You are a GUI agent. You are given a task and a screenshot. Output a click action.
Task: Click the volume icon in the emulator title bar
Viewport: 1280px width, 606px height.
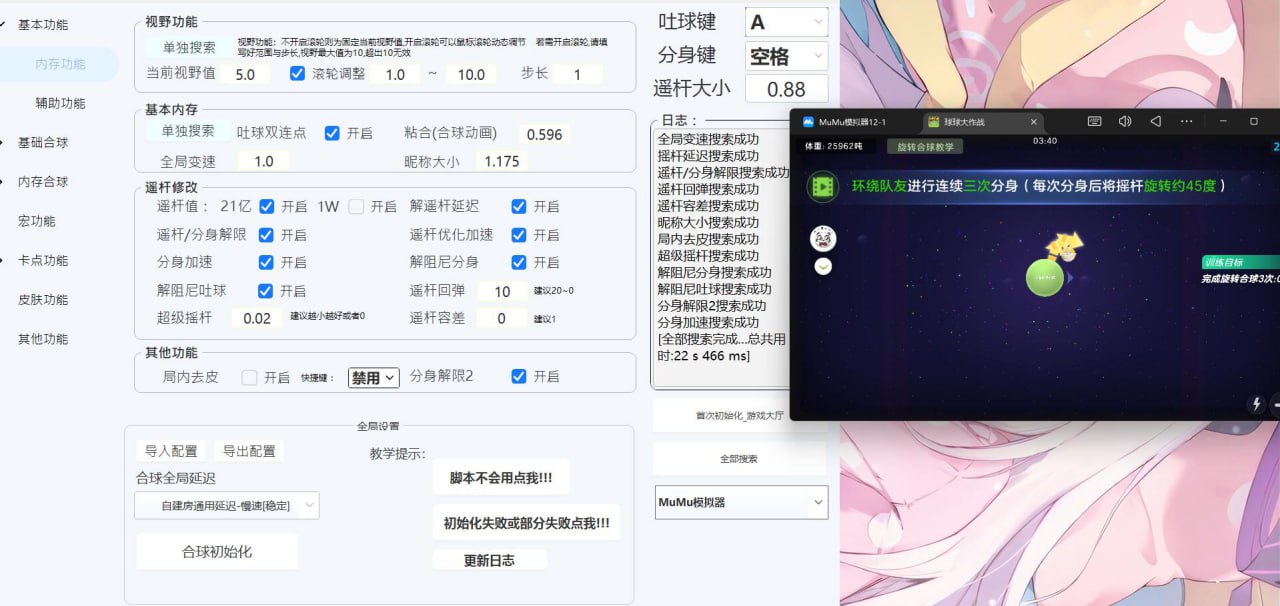[x=1124, y=121]
